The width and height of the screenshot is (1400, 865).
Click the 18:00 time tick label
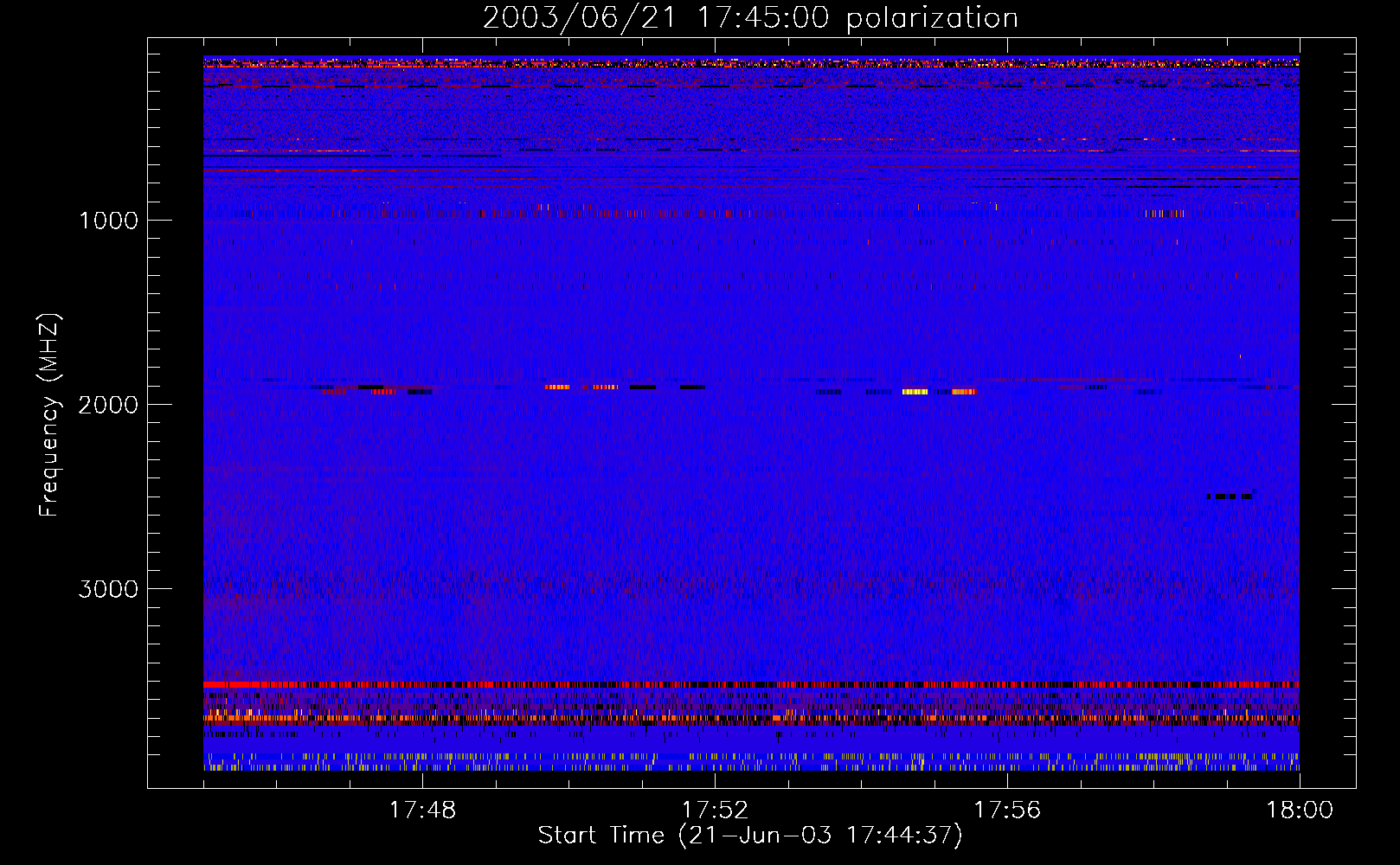[x=1300, y=810]
